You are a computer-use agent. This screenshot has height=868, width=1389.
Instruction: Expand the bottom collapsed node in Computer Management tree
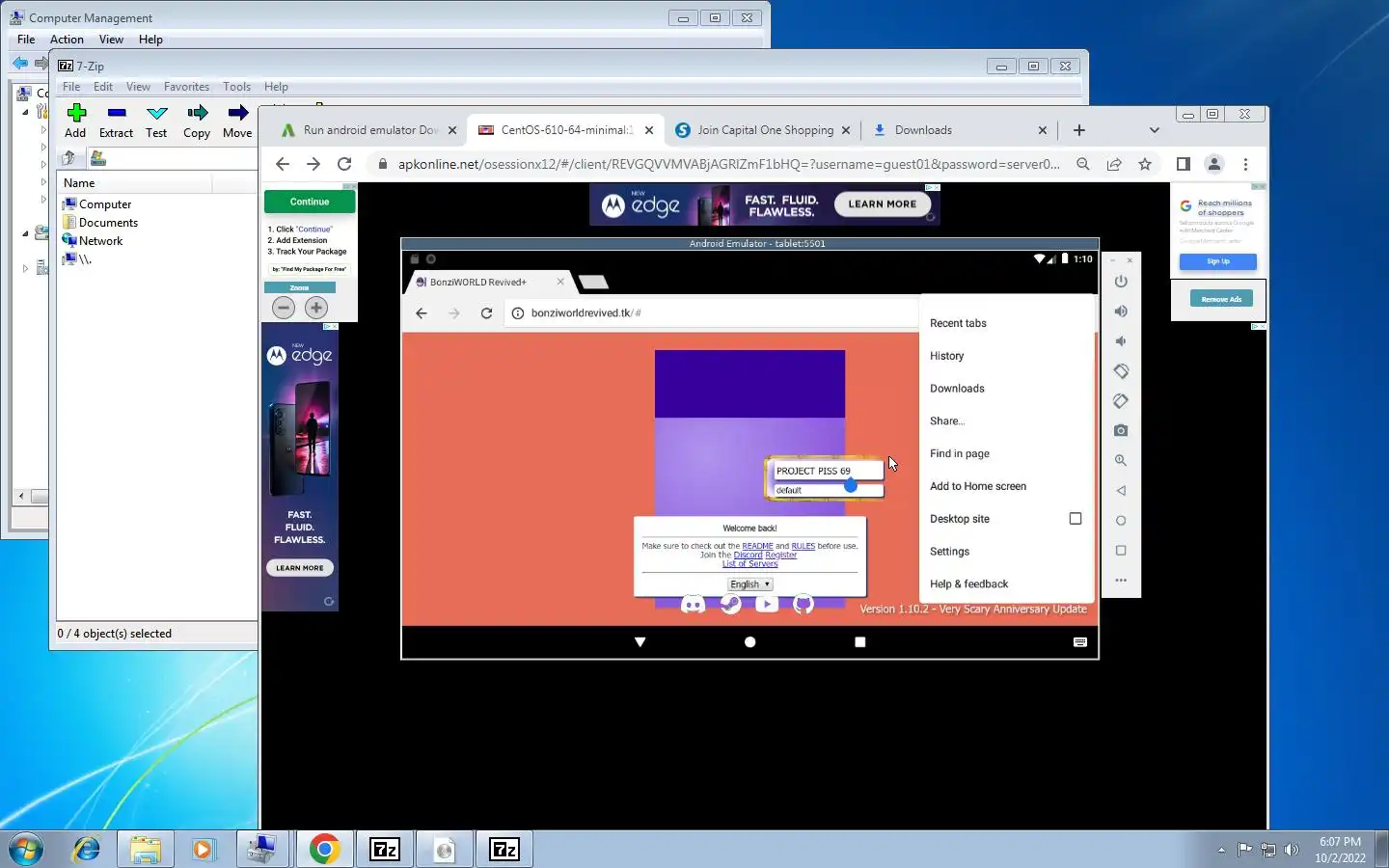click(25, 268)
